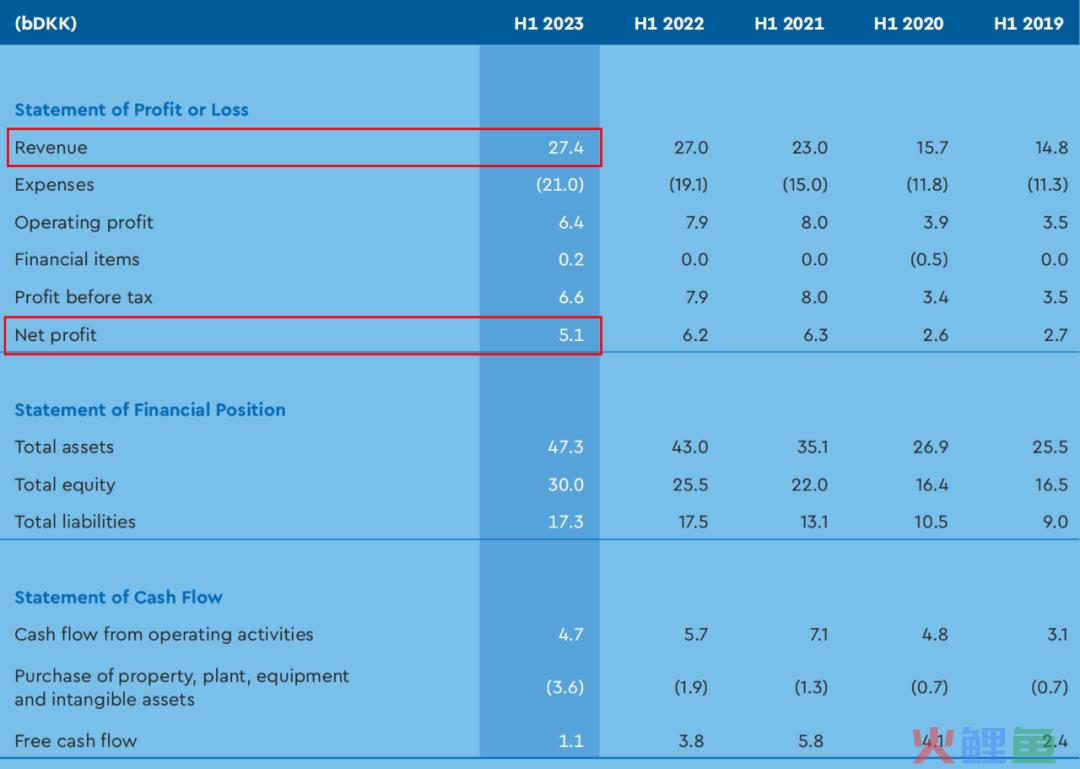This screenshot has width=1080, height=769.
Task: Select H1 2020 Operating profit value 3.9
Action: tap(935, 223)
